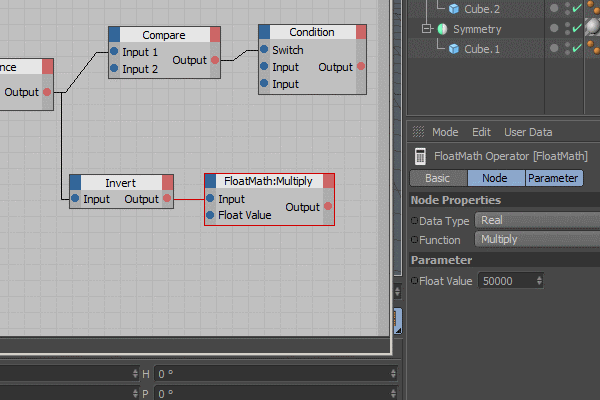Image resolution: width=600 pixels, height=400 pixels.
Task: Click the partial node's Output port
Action: point(47,92)
